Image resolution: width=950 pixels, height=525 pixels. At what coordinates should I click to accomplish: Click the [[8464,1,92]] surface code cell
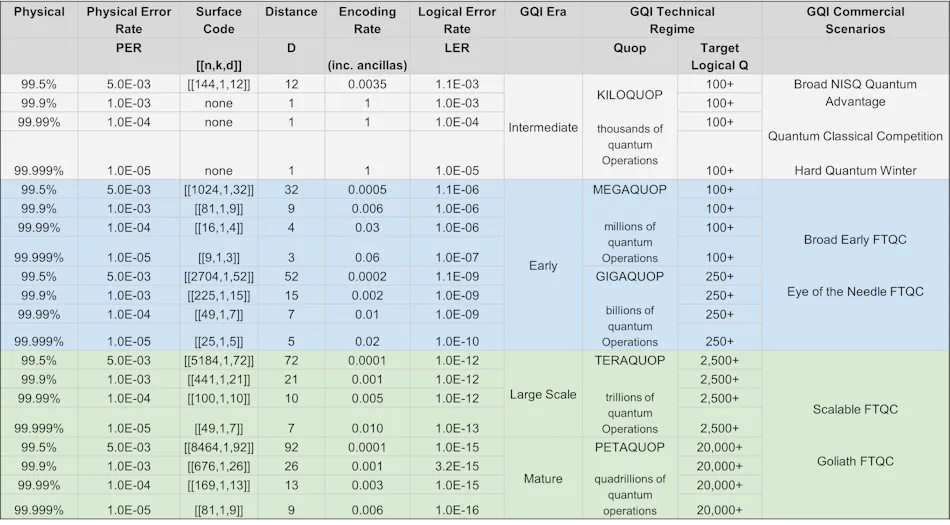tap(219, 447)
